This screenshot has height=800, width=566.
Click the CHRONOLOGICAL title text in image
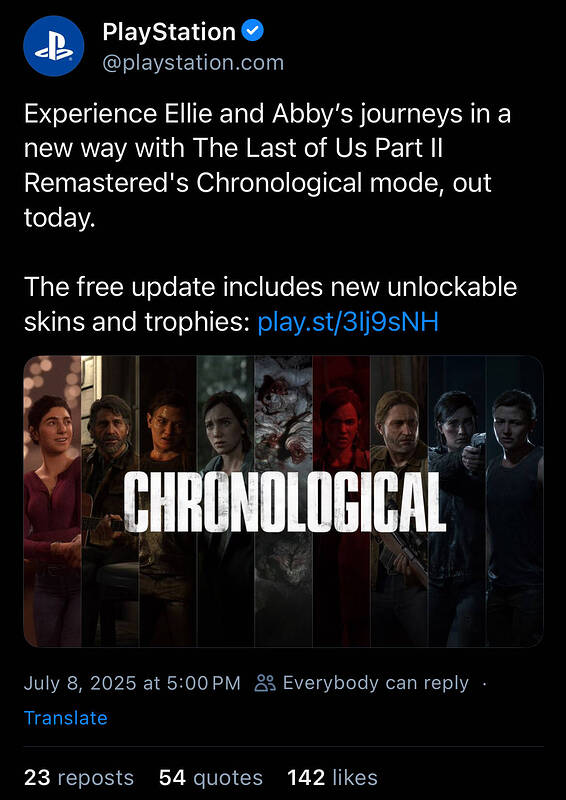click(x=285, y=503)
